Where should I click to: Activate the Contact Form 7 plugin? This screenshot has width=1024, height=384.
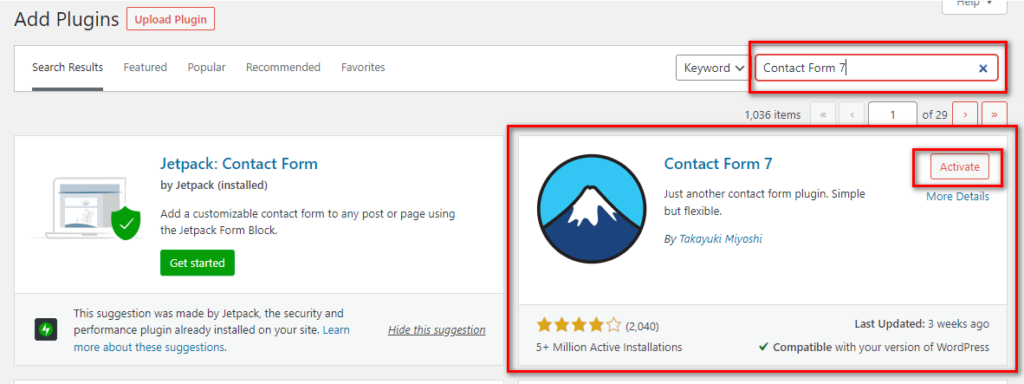pos(960,167)
